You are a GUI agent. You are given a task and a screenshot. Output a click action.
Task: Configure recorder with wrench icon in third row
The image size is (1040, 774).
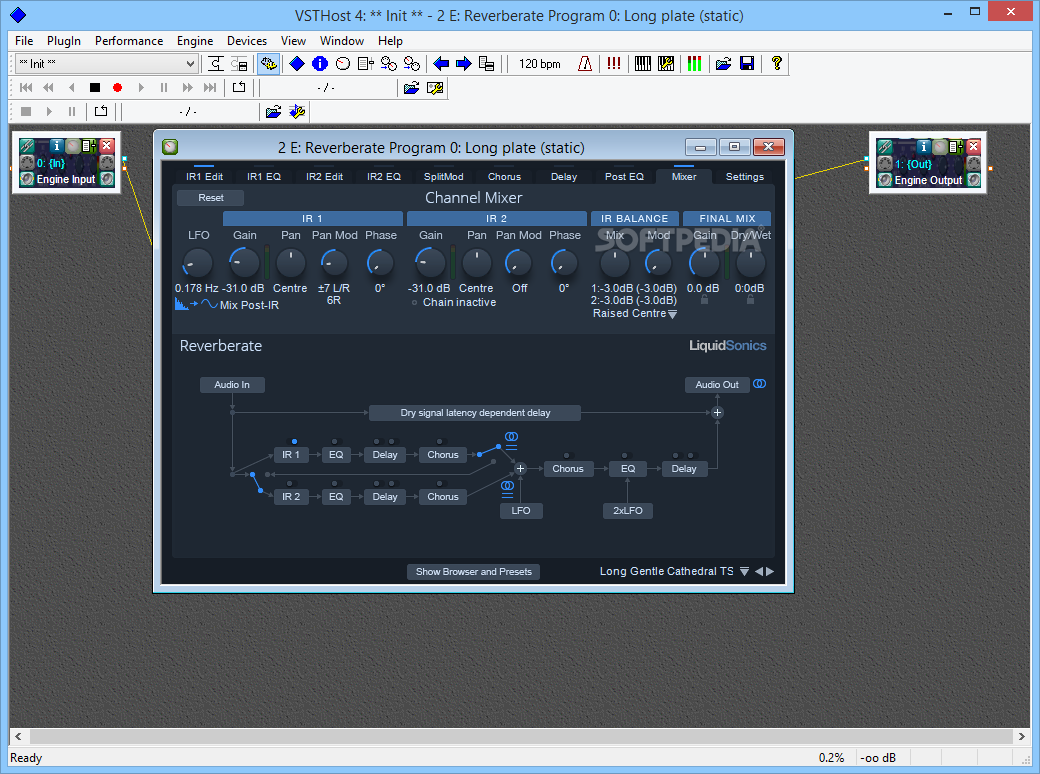coord(297,111)
